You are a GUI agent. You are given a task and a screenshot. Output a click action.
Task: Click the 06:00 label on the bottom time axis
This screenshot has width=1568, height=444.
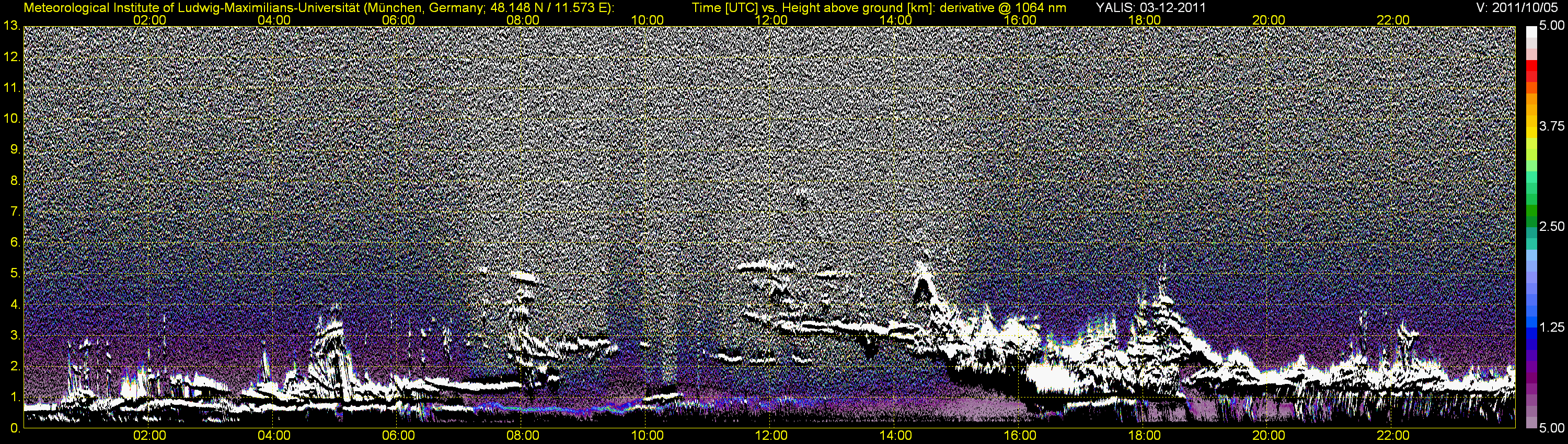pos(399,436)
